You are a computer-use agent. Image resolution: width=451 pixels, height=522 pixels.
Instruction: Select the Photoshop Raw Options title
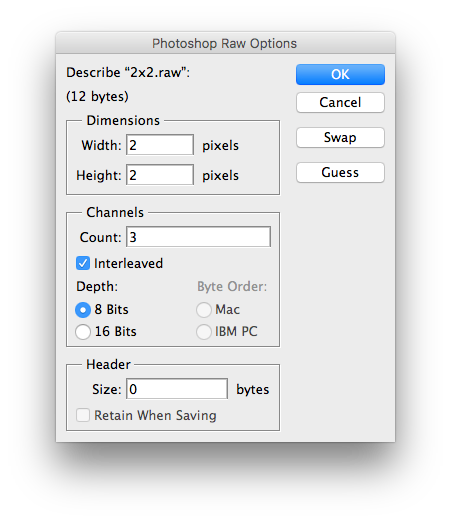pyautogui.click(x=224, y=43)
